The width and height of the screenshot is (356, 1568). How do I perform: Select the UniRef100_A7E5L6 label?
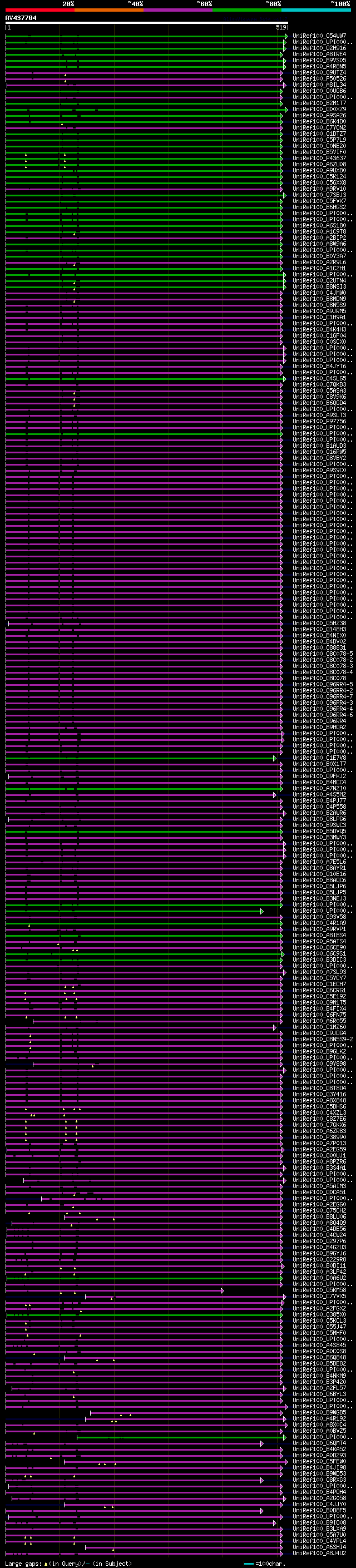pos(319,862)
